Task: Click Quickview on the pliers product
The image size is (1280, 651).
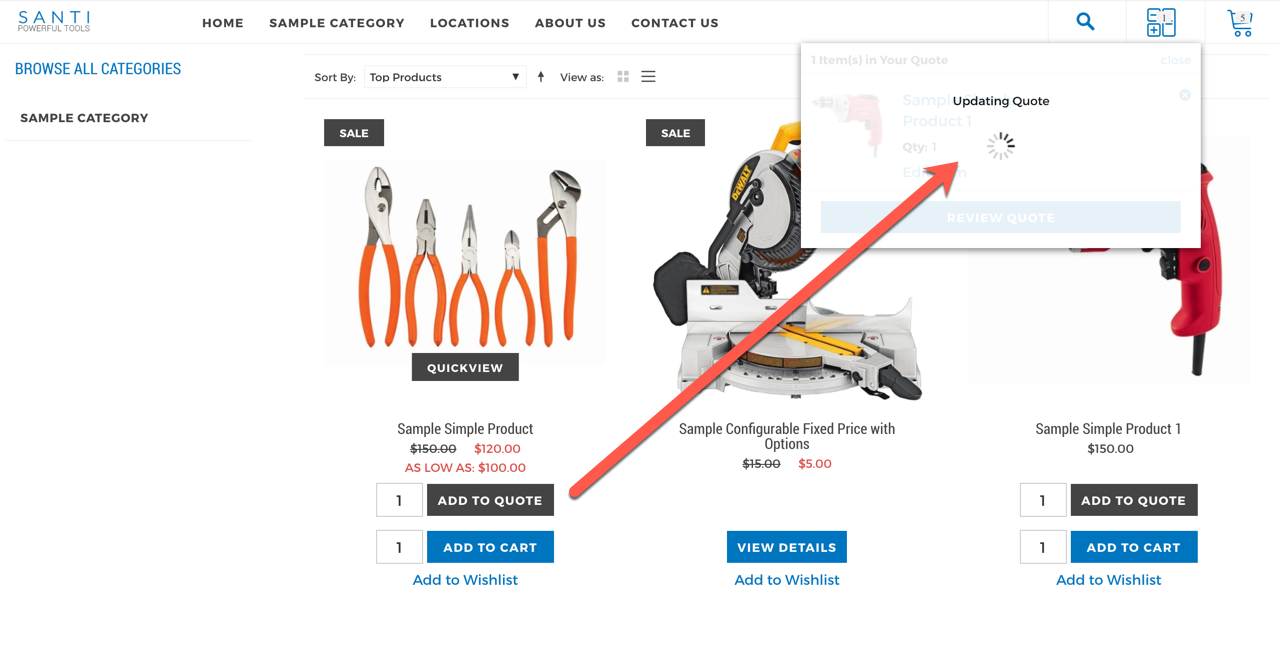Action: coord(465,367)
